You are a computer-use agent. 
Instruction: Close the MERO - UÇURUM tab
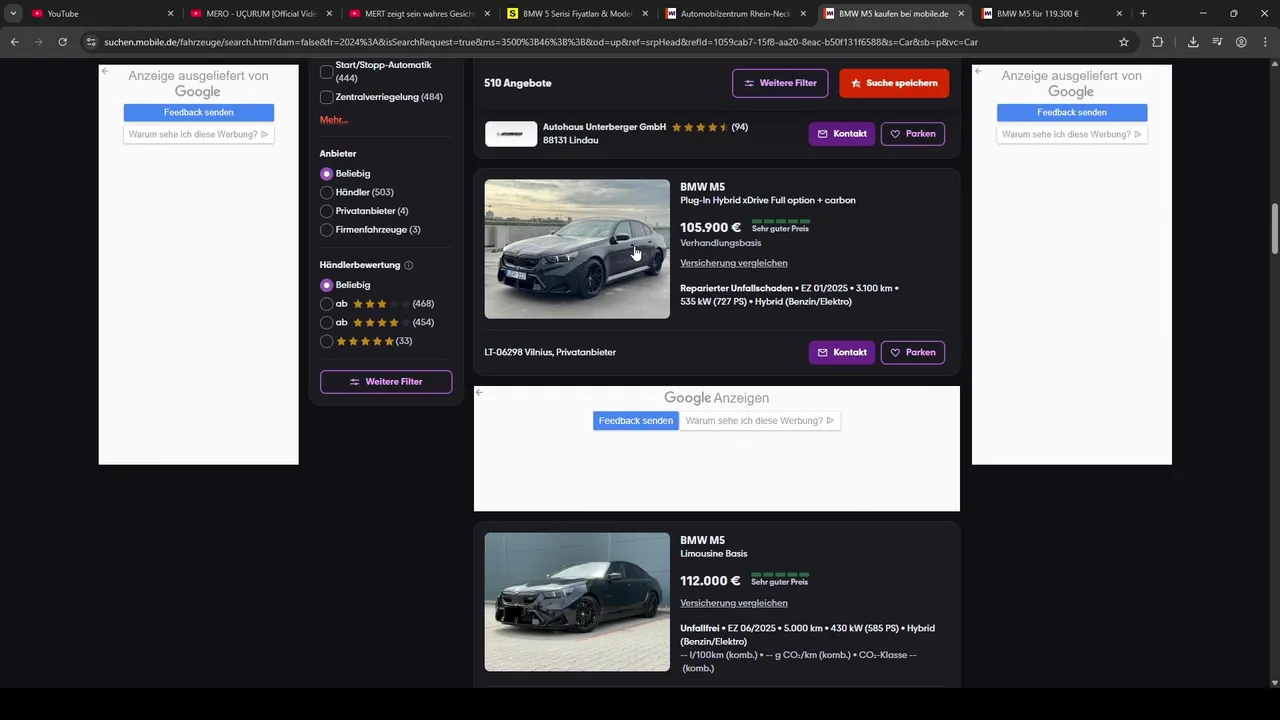pos(329,14)
